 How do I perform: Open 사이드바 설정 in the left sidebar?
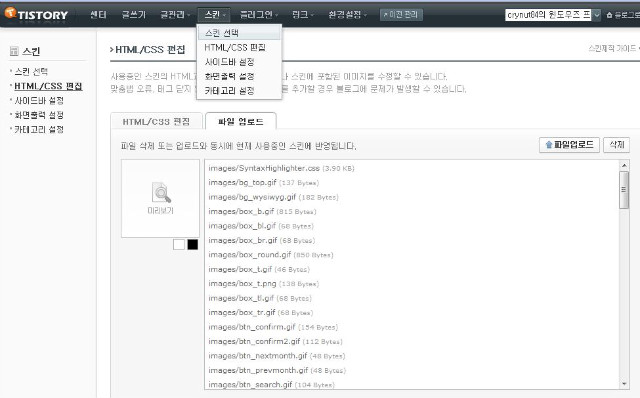tap(39, 100)
